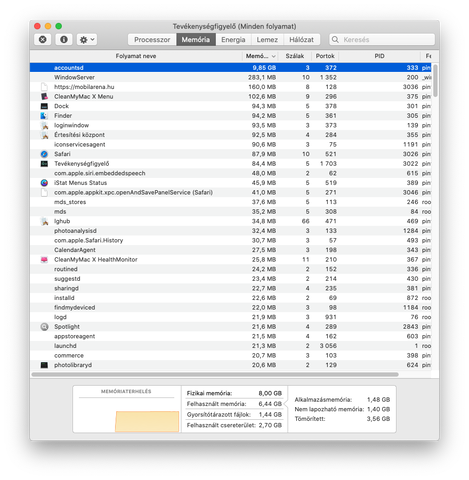
Task: Select the photoanalysisd row
Action: click(x=231, y=231)
